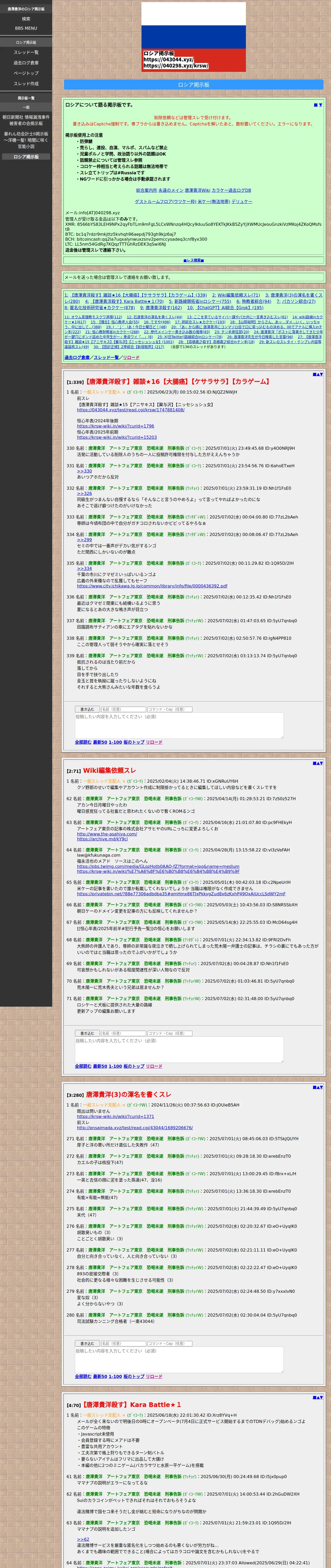The width and height of the screenshot is (331, 1568).
Task: Click the blue ロシア掲示板 title bar
Action: pos(193,85)
